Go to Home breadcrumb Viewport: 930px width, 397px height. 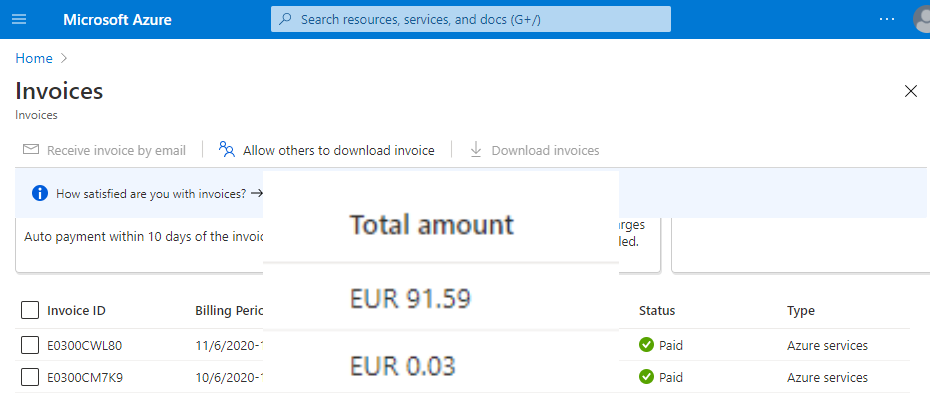click(34, 58)
